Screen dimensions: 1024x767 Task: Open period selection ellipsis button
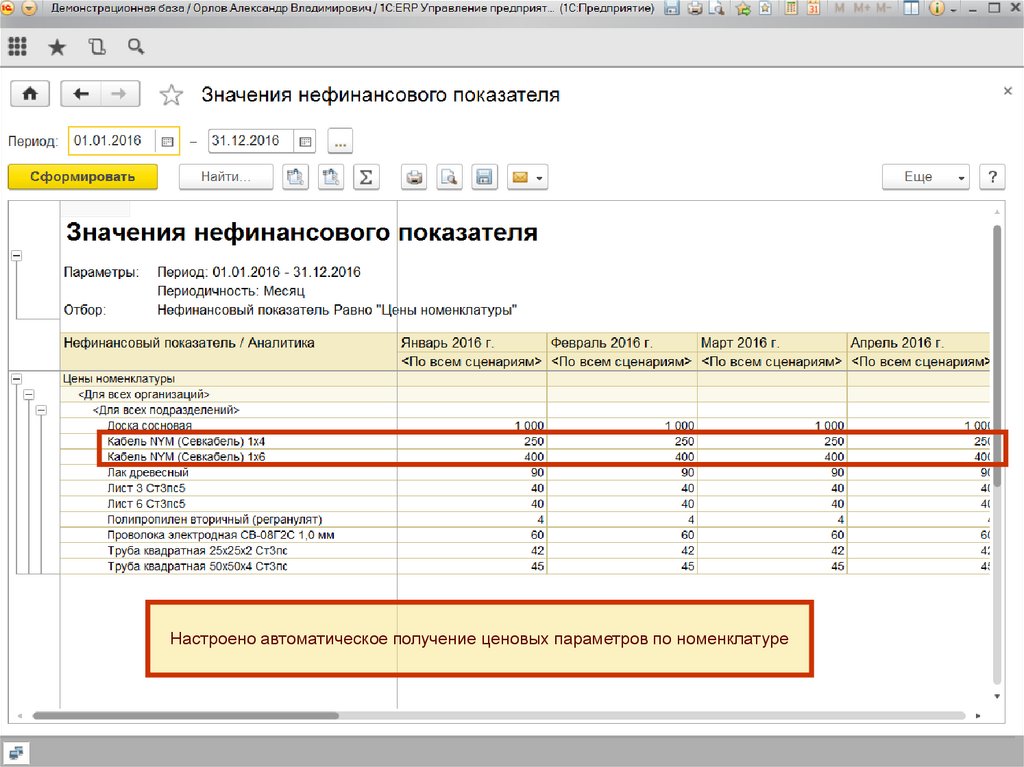coord(339,141)
